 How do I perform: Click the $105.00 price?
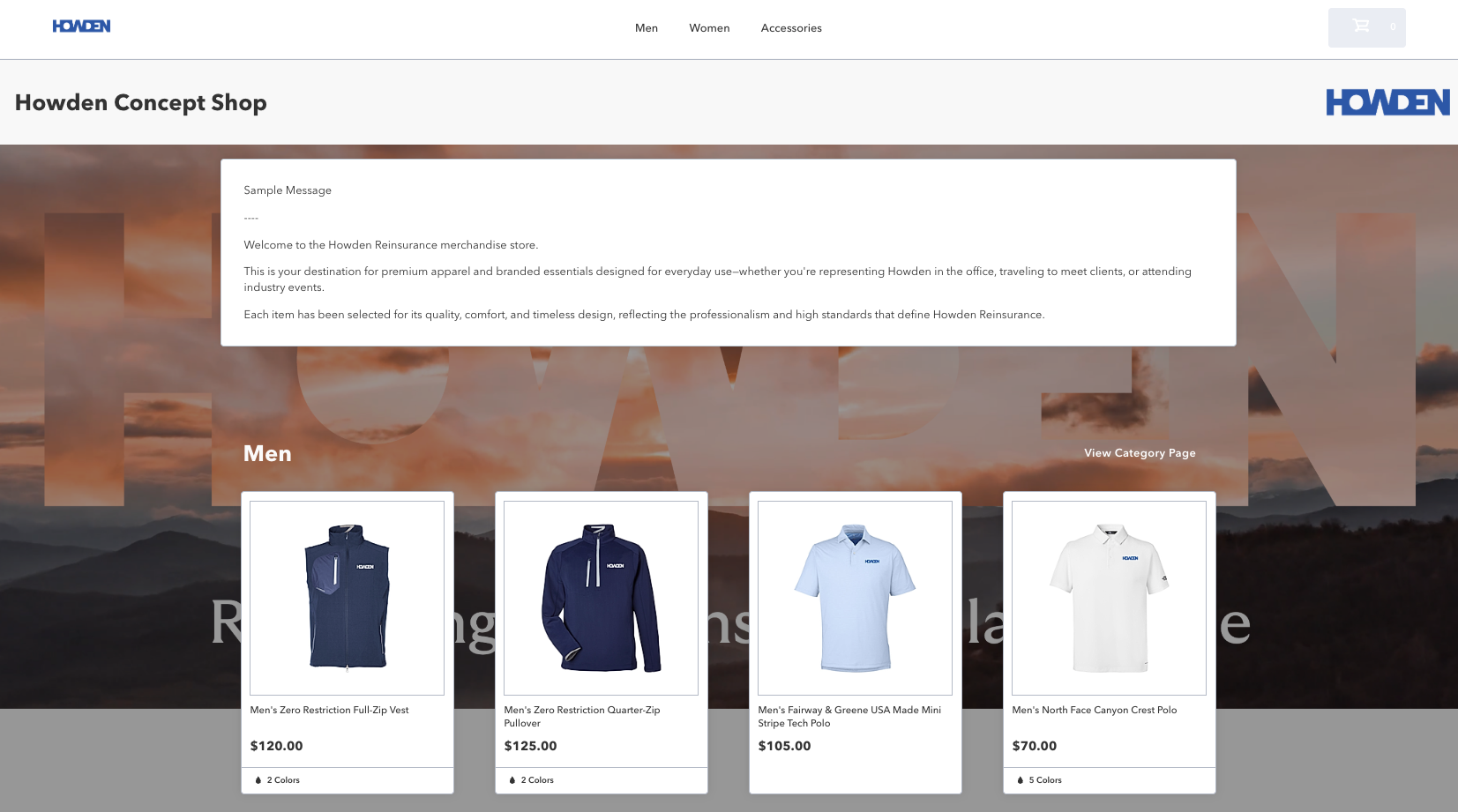pyautogui.click(x=785, y=746)
